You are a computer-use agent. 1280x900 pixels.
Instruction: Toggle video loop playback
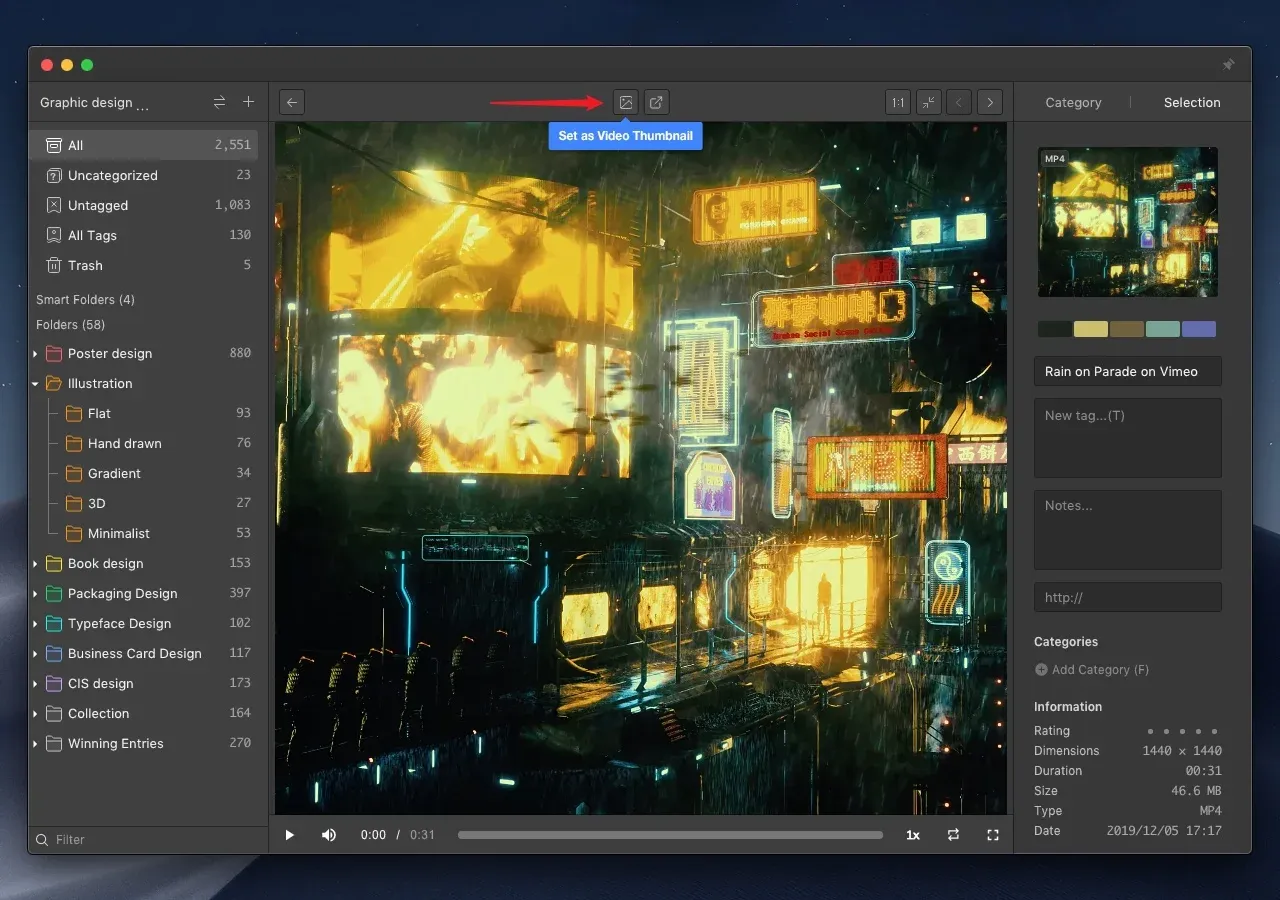coord(953,835)
